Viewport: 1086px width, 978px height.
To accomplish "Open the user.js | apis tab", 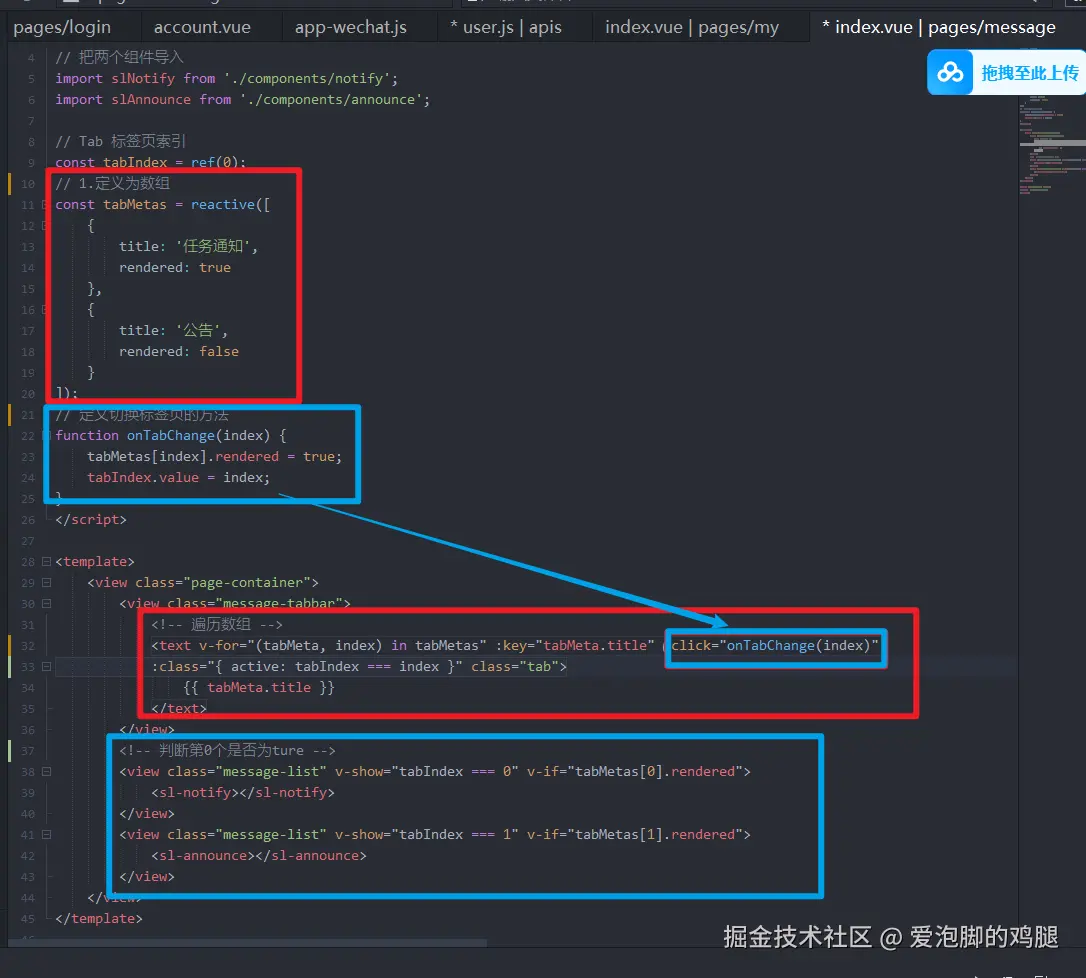I will [x=506, y=27].
